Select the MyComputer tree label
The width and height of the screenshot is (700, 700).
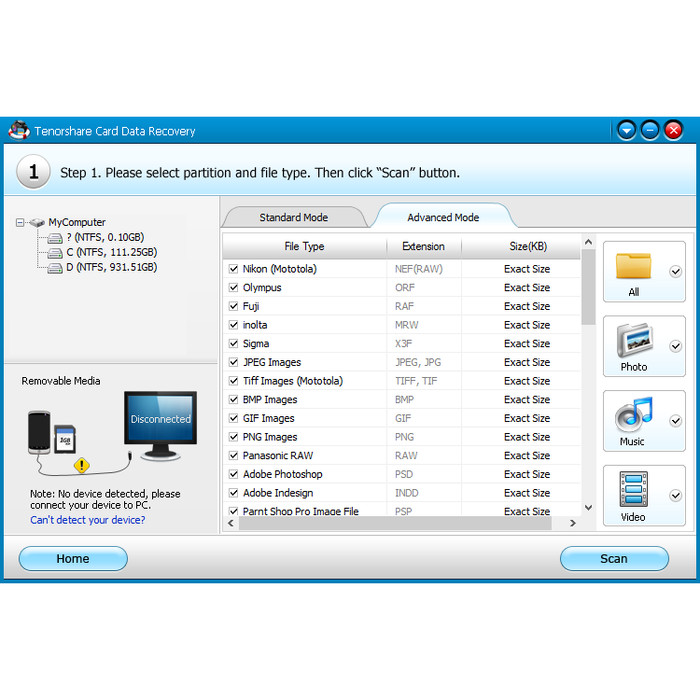[x=77, y=222]
